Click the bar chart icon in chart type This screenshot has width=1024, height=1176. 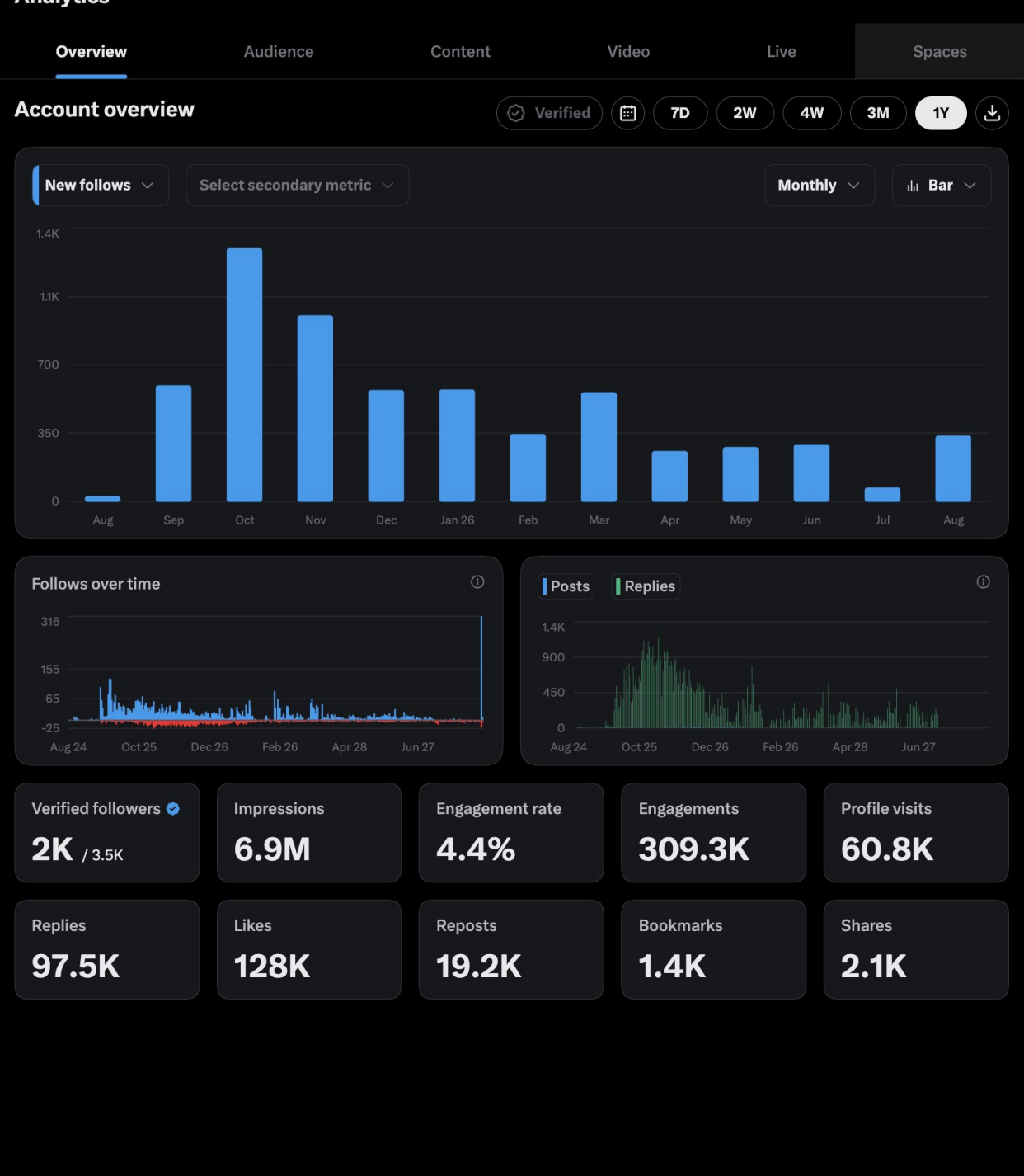[913, 186]
